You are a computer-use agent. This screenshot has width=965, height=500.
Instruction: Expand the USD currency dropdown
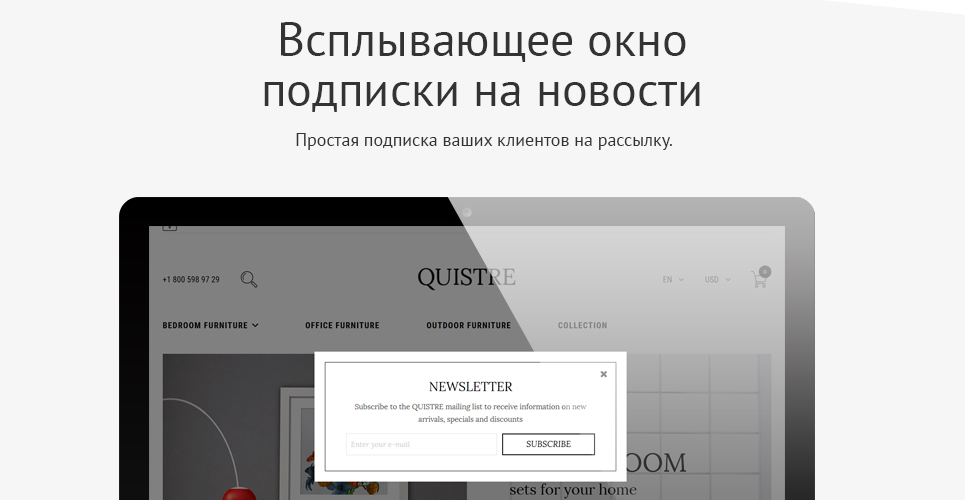coord(717,280)
